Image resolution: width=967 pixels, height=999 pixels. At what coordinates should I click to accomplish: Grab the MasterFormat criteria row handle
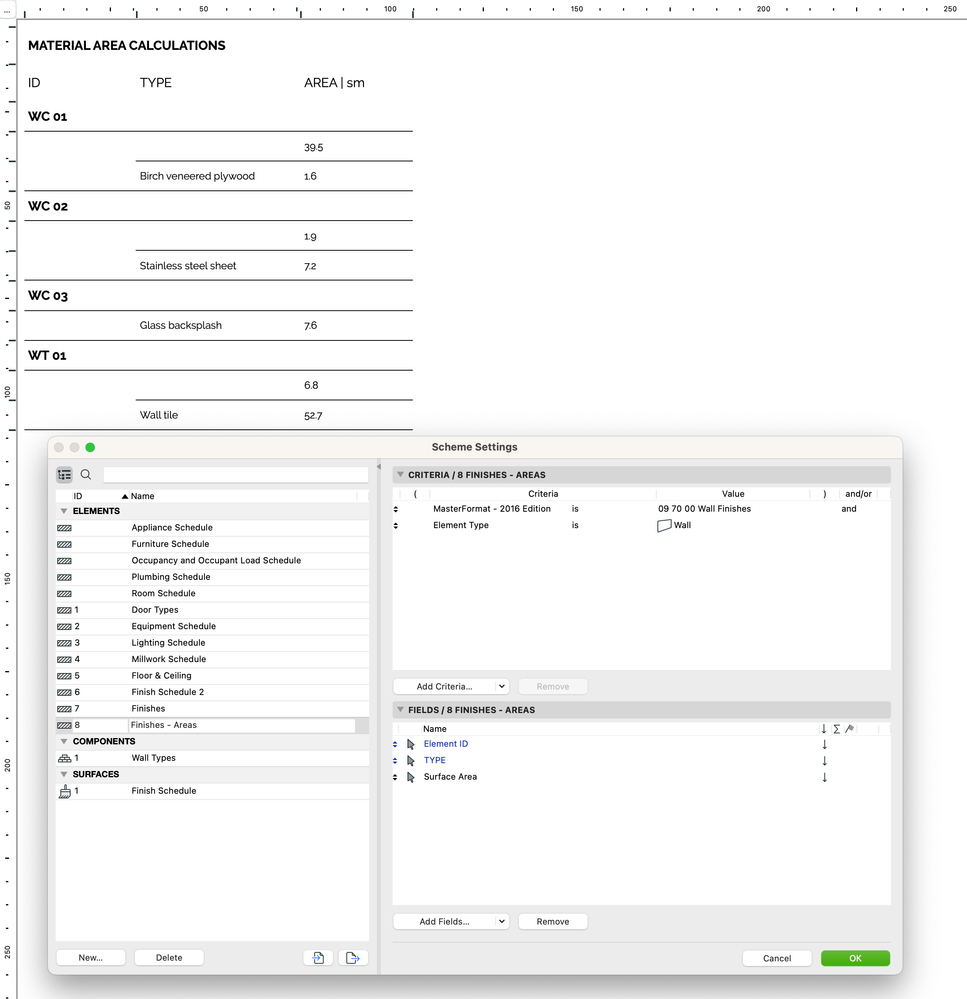click(x=396, y=509)
